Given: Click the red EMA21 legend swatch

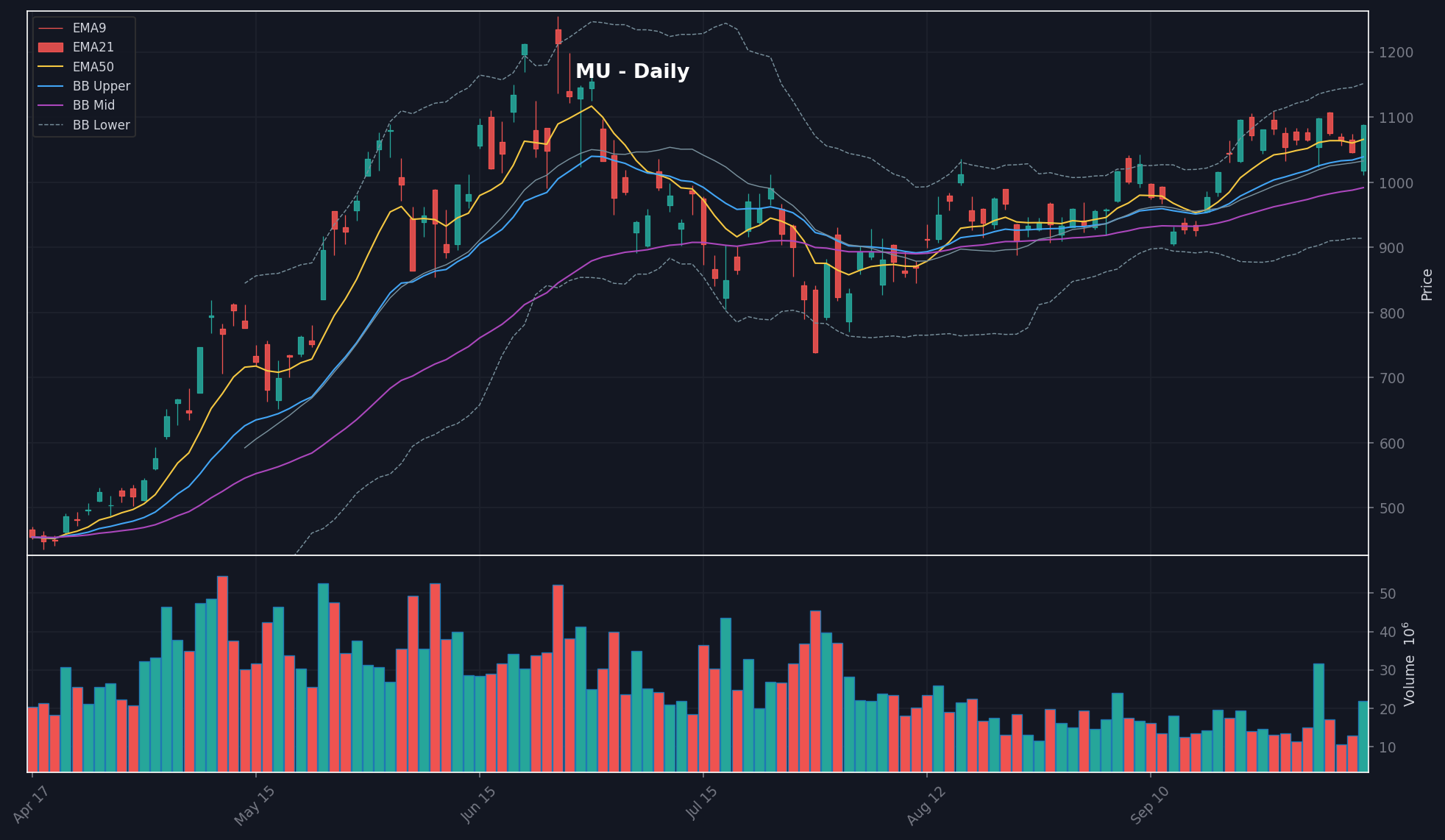Looking at the screenshot, I should pos(51,47).
